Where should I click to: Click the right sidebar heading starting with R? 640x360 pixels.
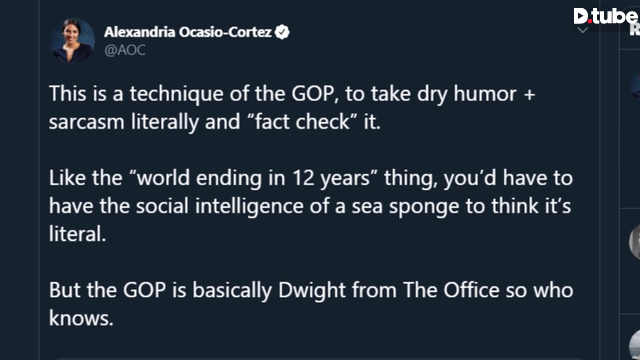(x=635, y=29)
